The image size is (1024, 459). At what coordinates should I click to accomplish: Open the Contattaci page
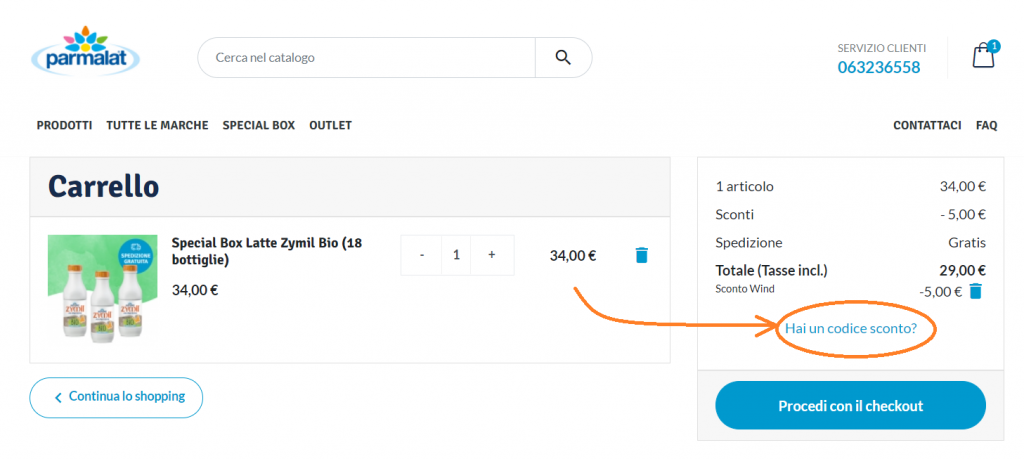click(927, 125)
